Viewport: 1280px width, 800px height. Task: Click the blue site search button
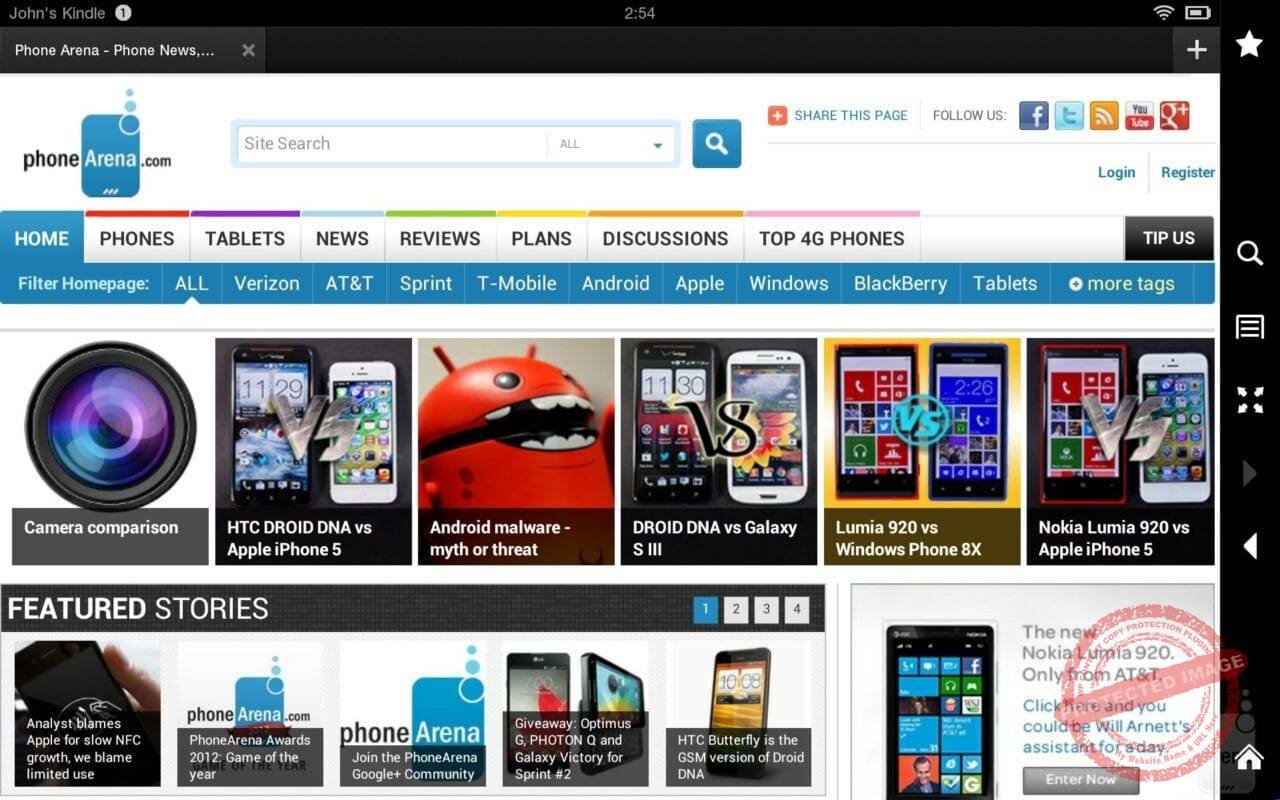pos(717,144)
